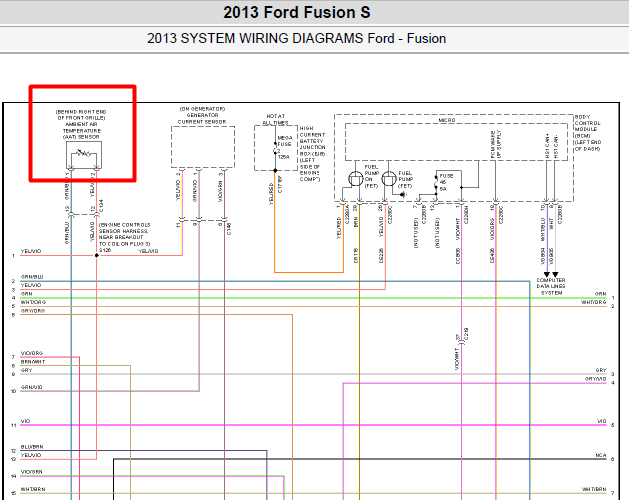Click the "HS1 CAN-" pin label

pos(556,146)
